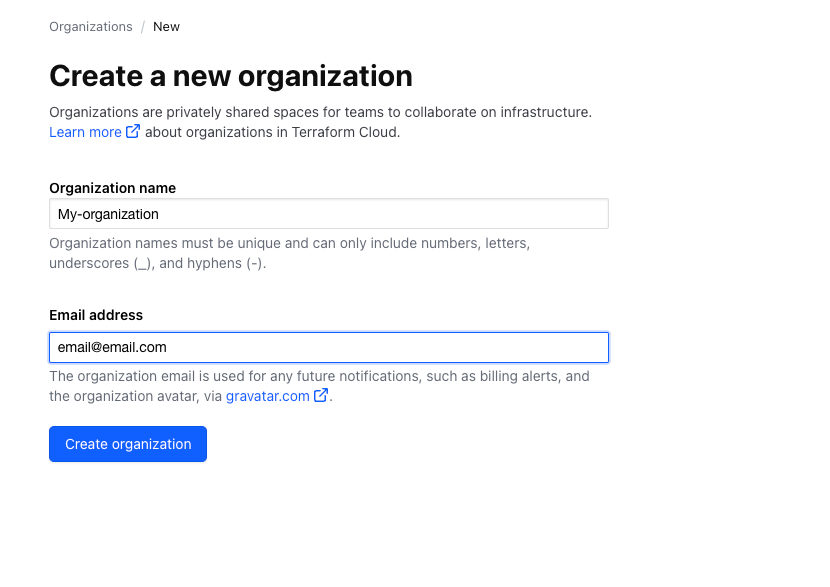Open the Learn more link
The image size is (830, 587).
[85, 132]
